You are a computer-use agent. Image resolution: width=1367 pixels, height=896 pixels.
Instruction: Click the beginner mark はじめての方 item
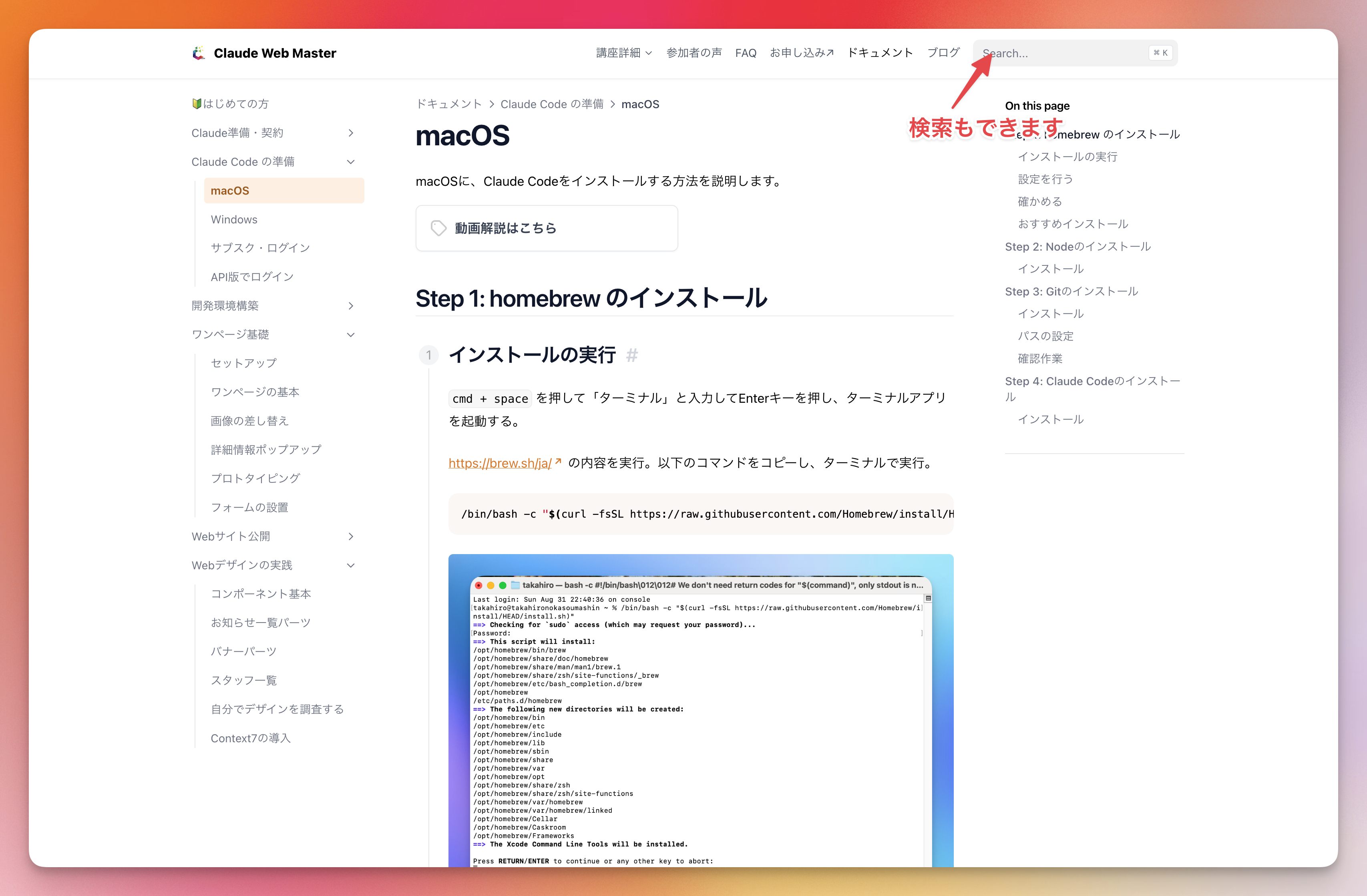click(230, 104)
